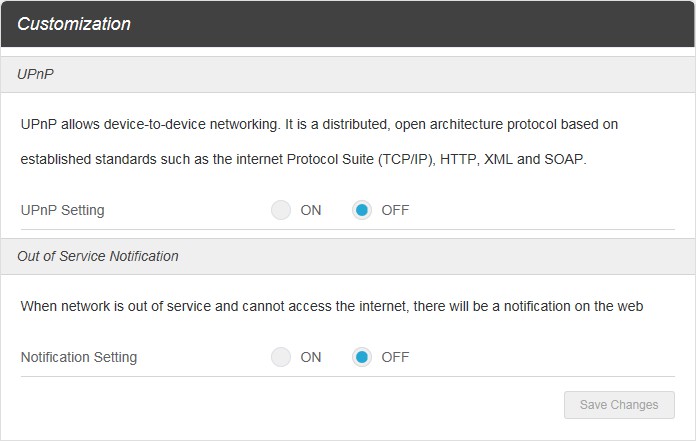Click the UPnP Setting label
696x441 pixels.
[62, 210]
